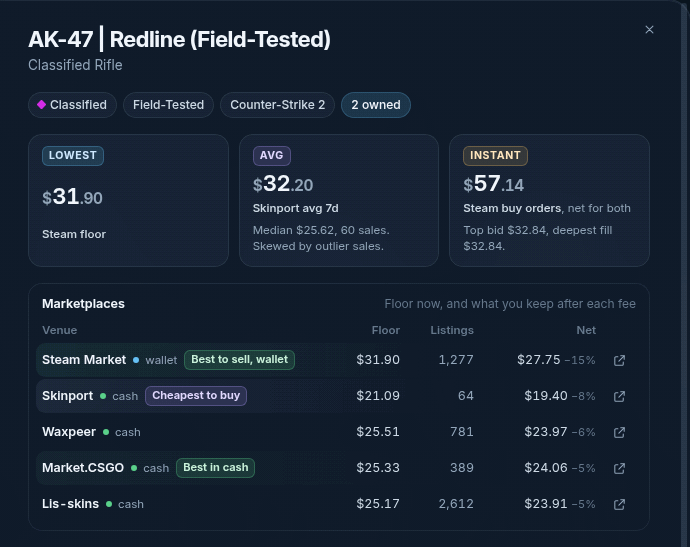Click Steam Market -15% fee label
Screen dimensions: 690x547
[x=580, y=360]
